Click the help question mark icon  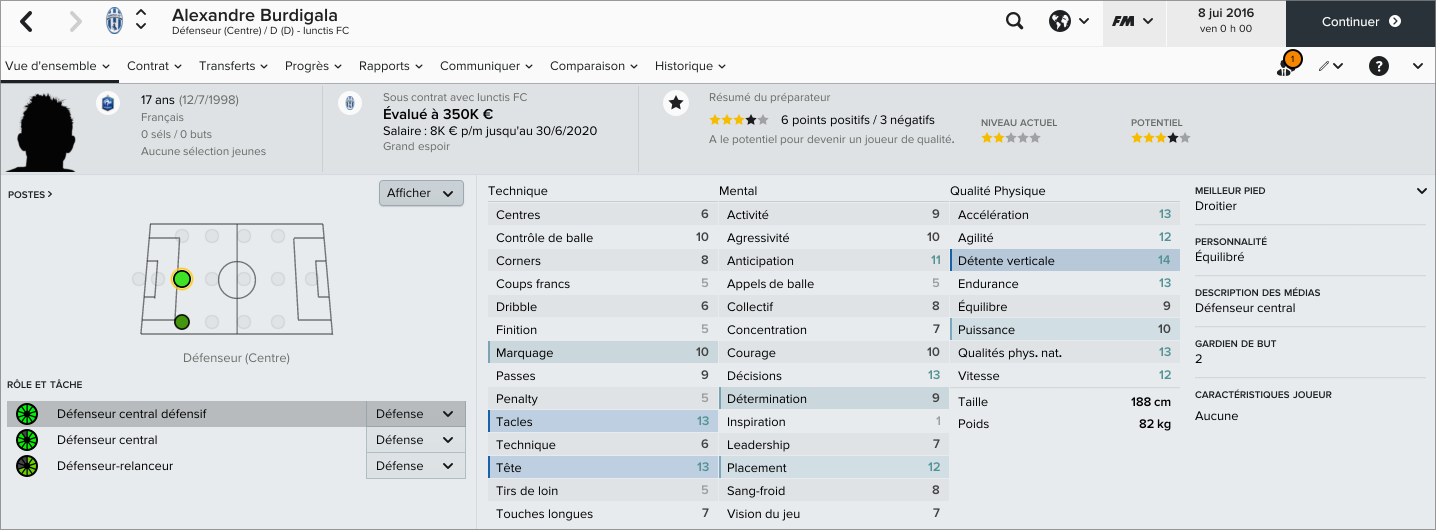[1379, 66]
